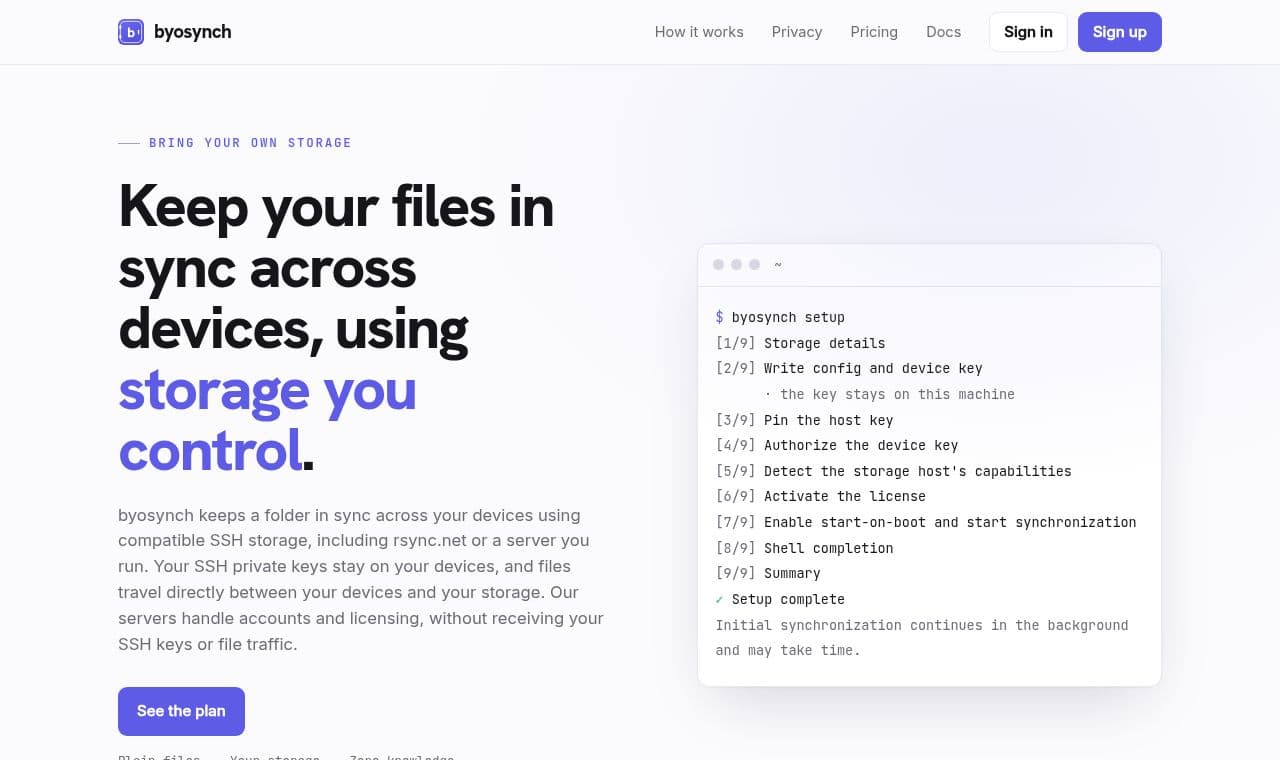This screenshot has height=760, width=1280.
Task: Click step 3/9 Pin the host key
Action: tap(804, 420)
